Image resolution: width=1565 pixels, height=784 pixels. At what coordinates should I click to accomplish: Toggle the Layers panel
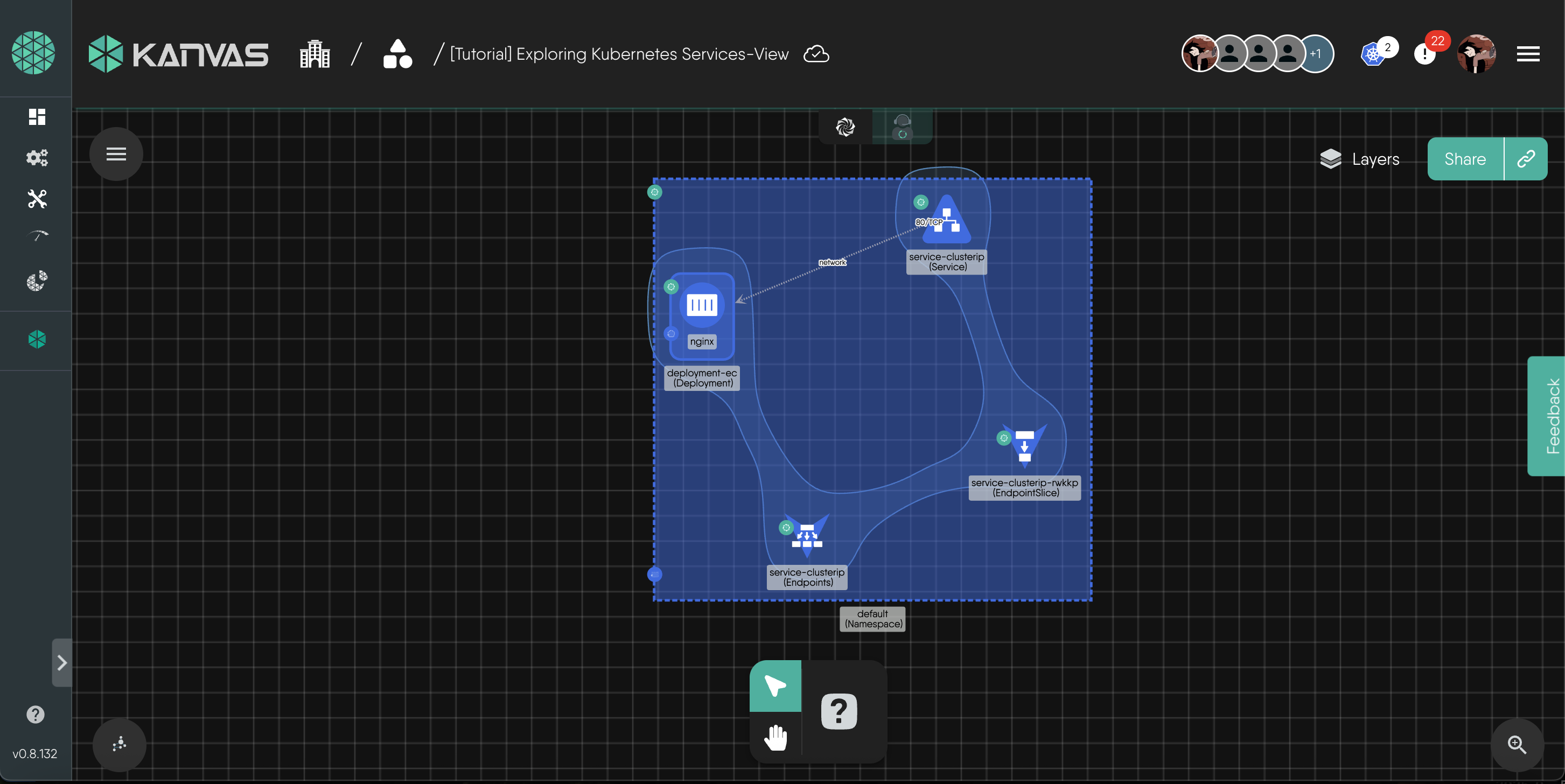1360,159
